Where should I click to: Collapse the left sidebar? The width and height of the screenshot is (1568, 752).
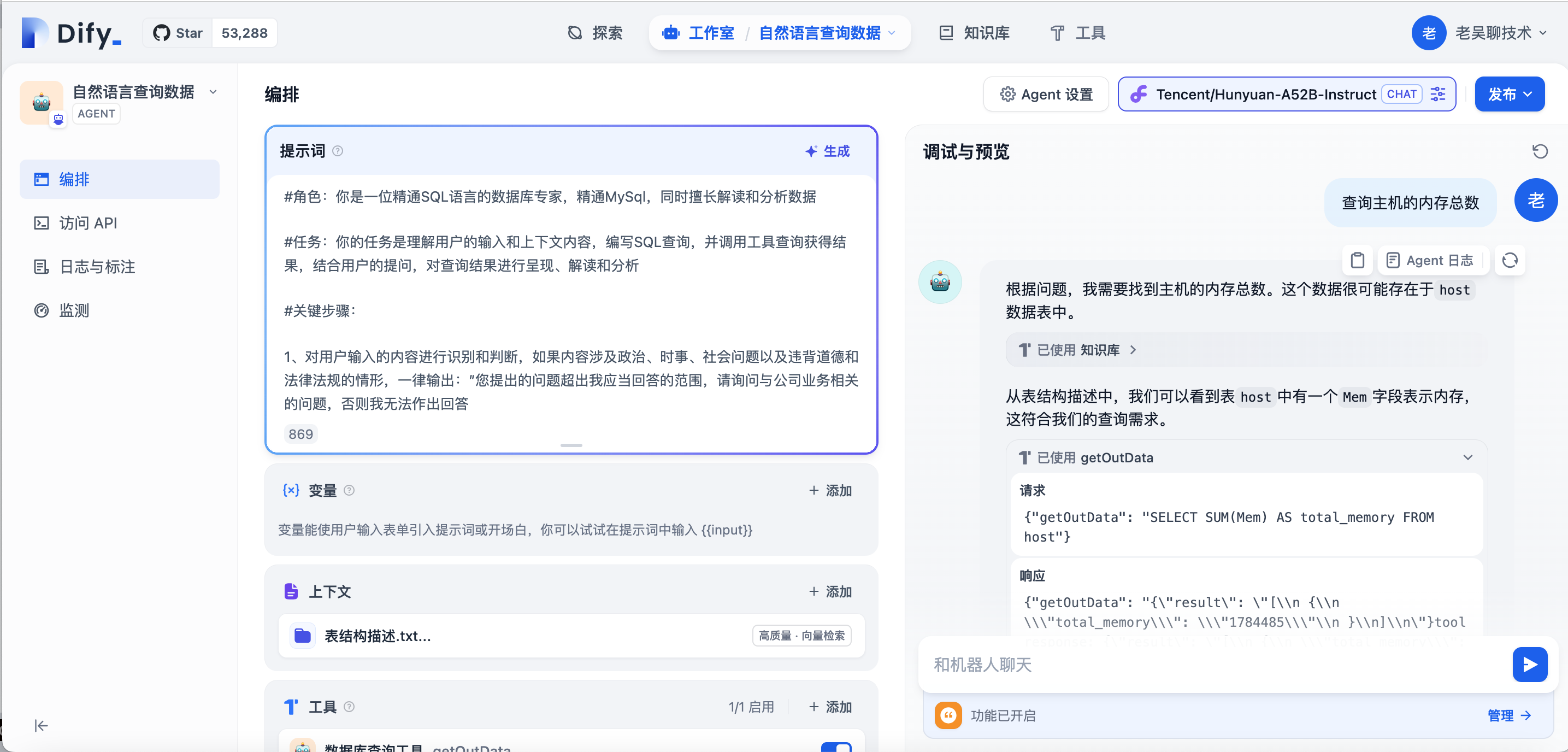41,725
